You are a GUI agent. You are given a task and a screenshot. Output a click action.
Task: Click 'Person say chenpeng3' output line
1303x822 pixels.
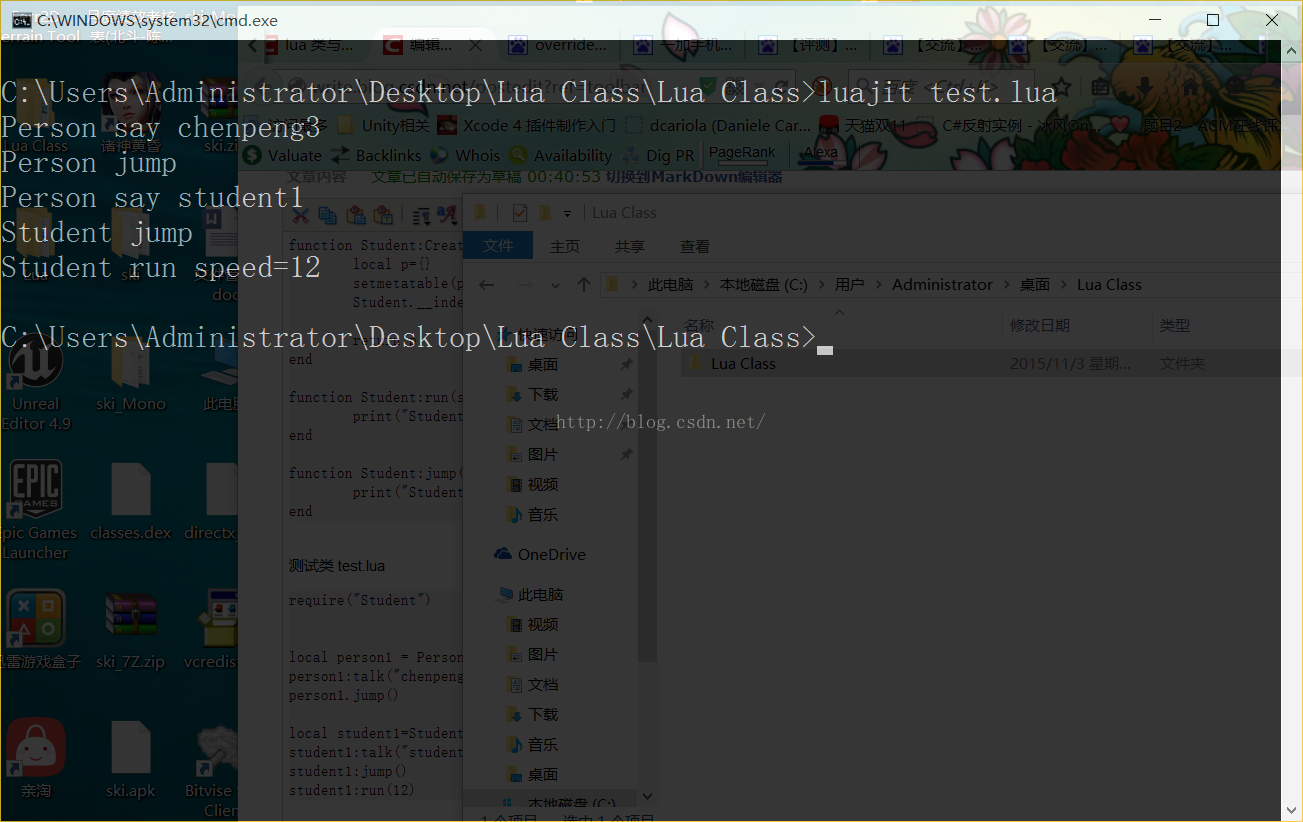[x=160, y=128]
